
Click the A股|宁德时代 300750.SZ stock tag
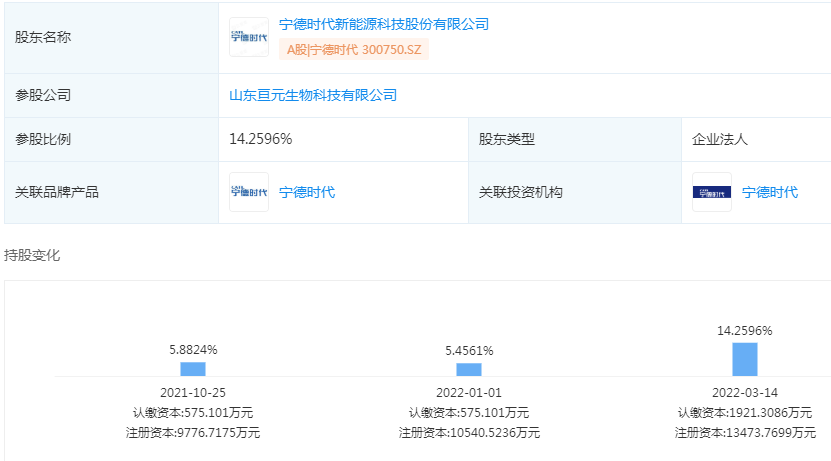pos(354,50)
